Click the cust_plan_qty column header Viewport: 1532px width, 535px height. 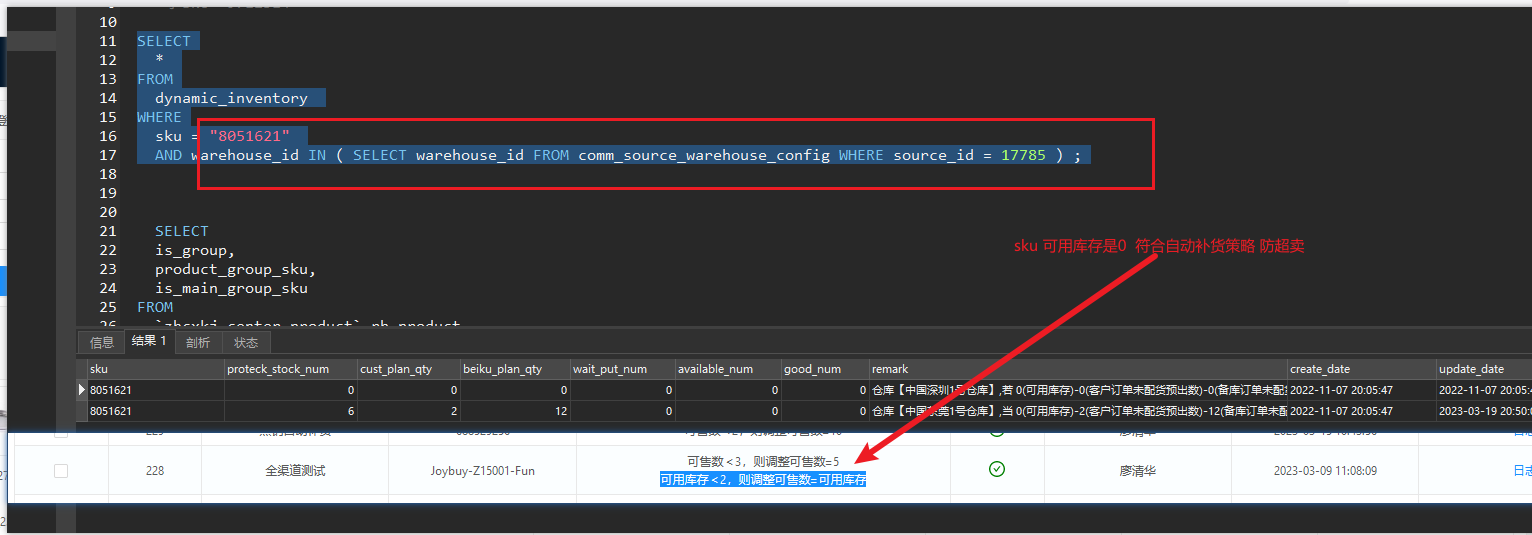(x=409, y=369)
